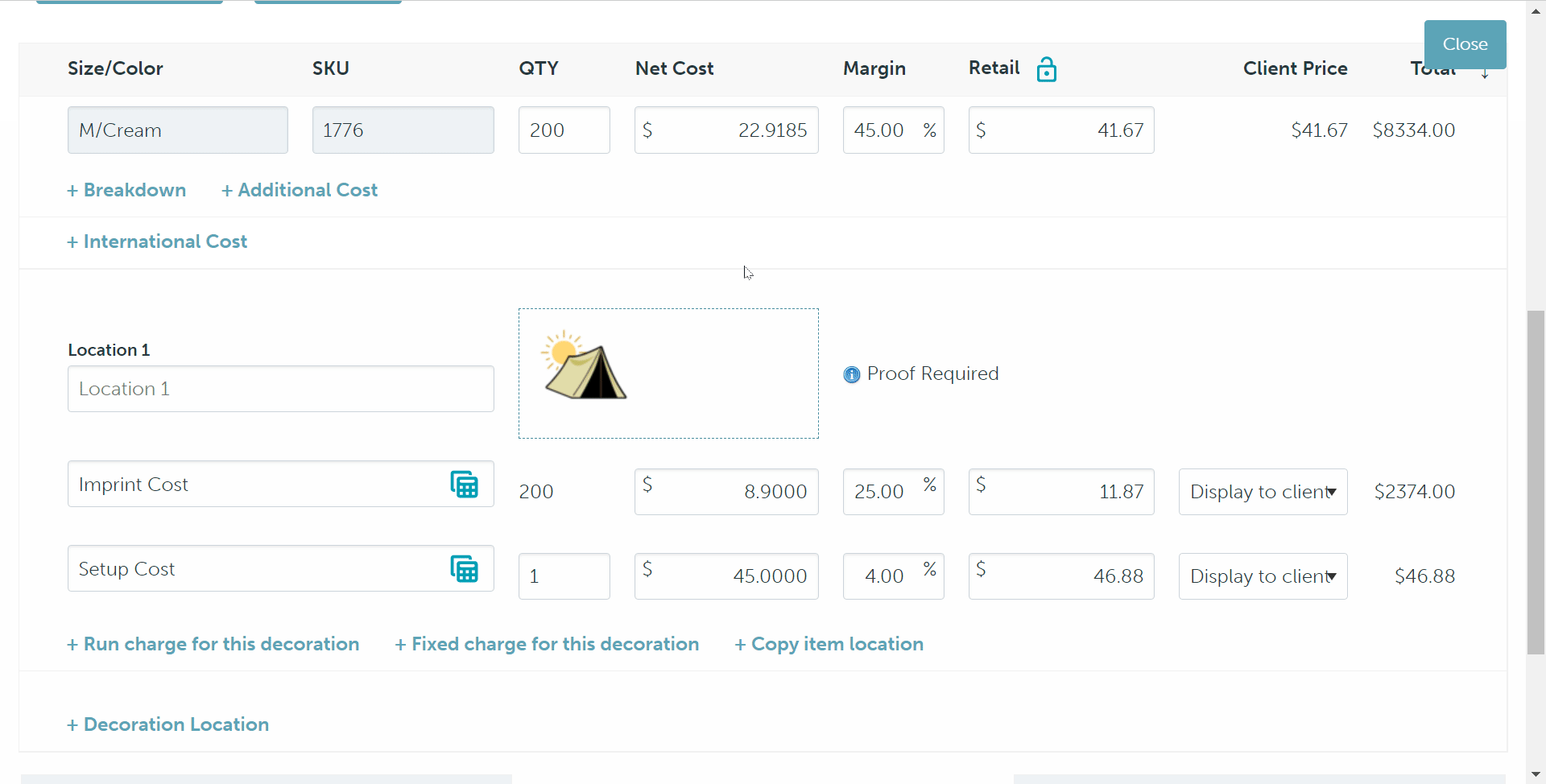Open Imprint Cost Display to client dropdown
This screenshot has height=784, width=1546.
(x=1262, y=492)
